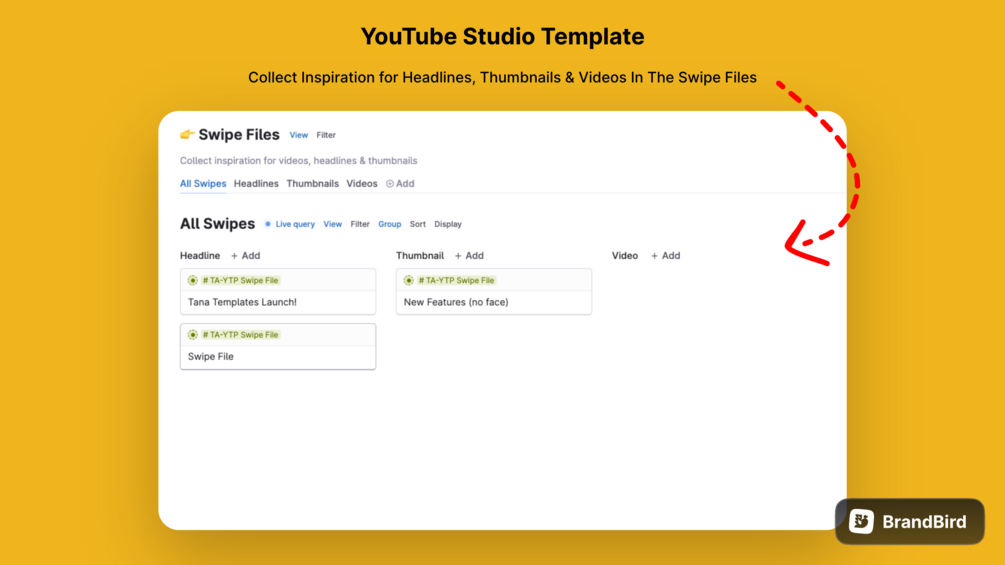
Task: Open the Display option in the All Swipes toolbar
Action: coord(448,224)
